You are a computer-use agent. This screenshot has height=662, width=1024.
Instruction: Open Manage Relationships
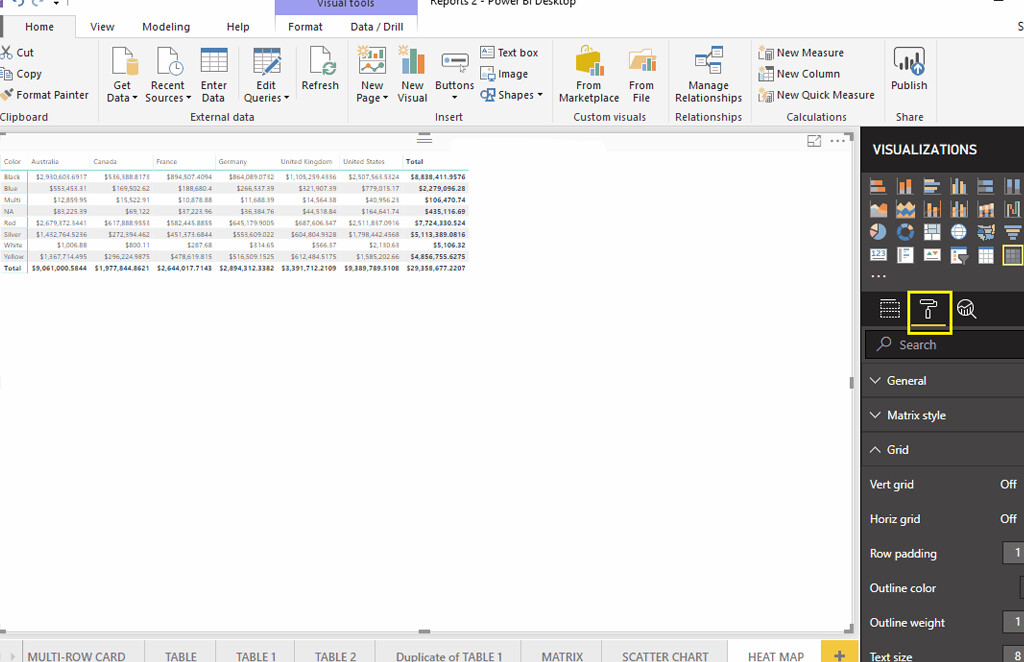pos(709,74)
